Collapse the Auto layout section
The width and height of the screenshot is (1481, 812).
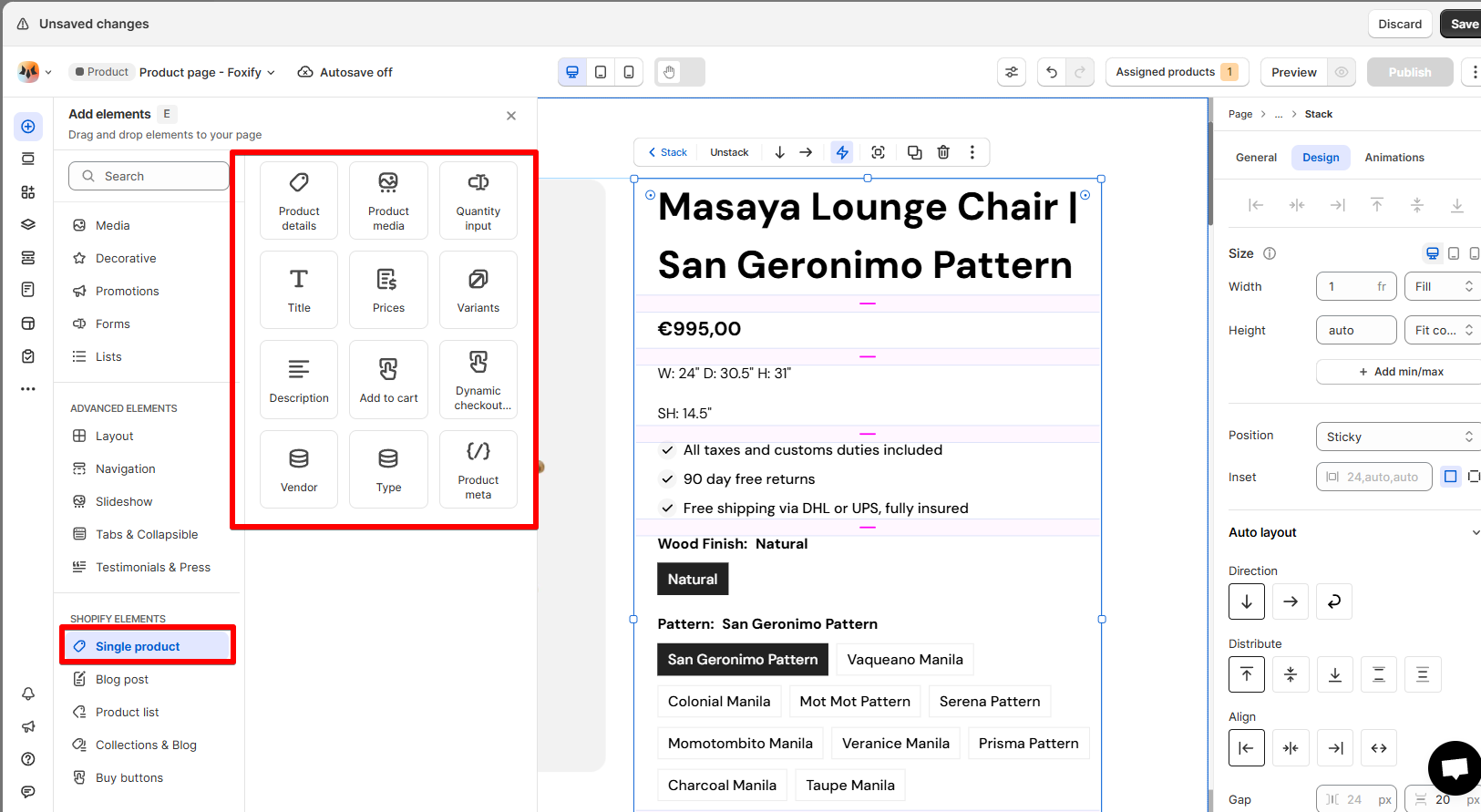1476,532
